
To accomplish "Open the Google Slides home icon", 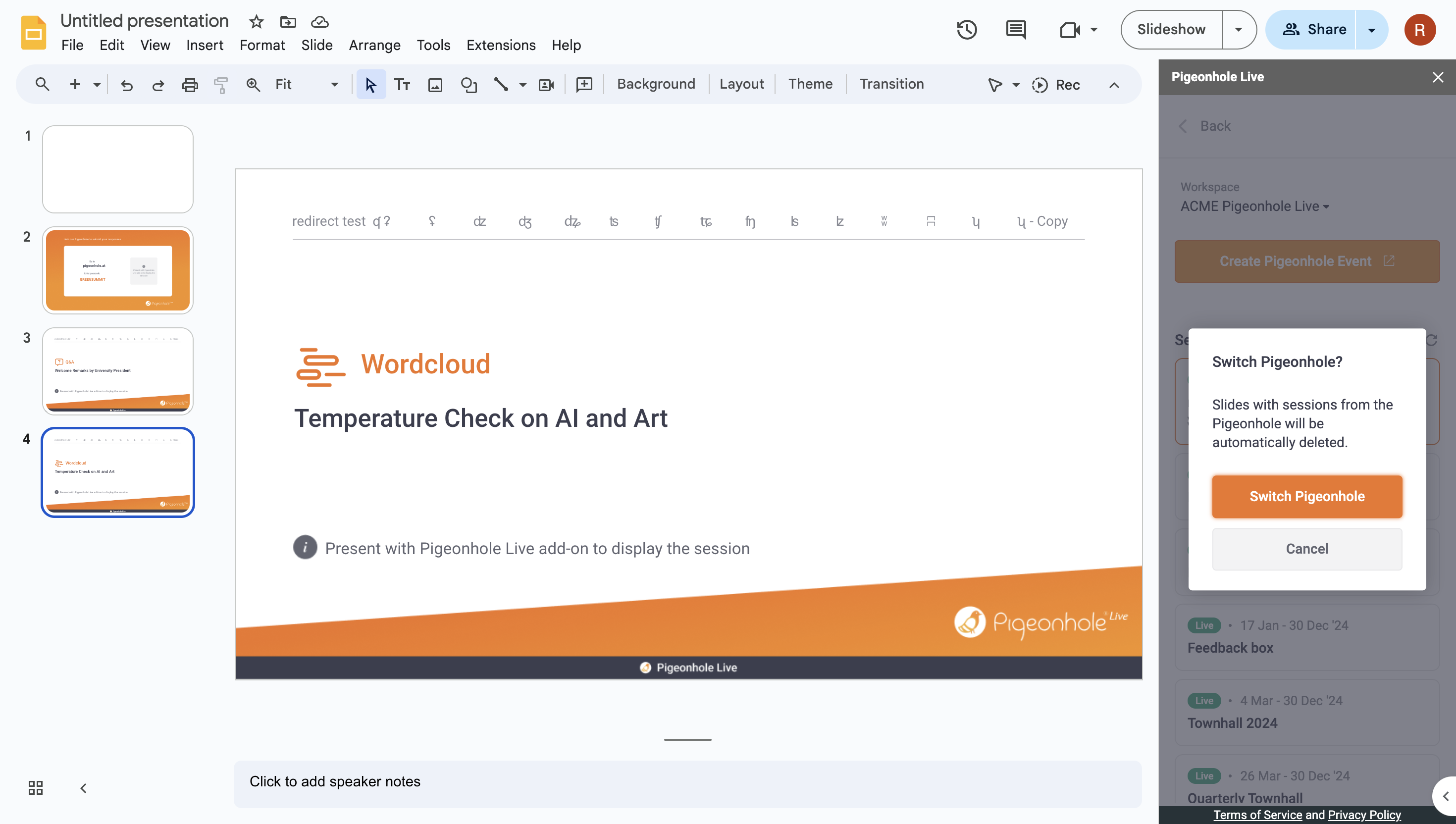I will tap(33, 32).
